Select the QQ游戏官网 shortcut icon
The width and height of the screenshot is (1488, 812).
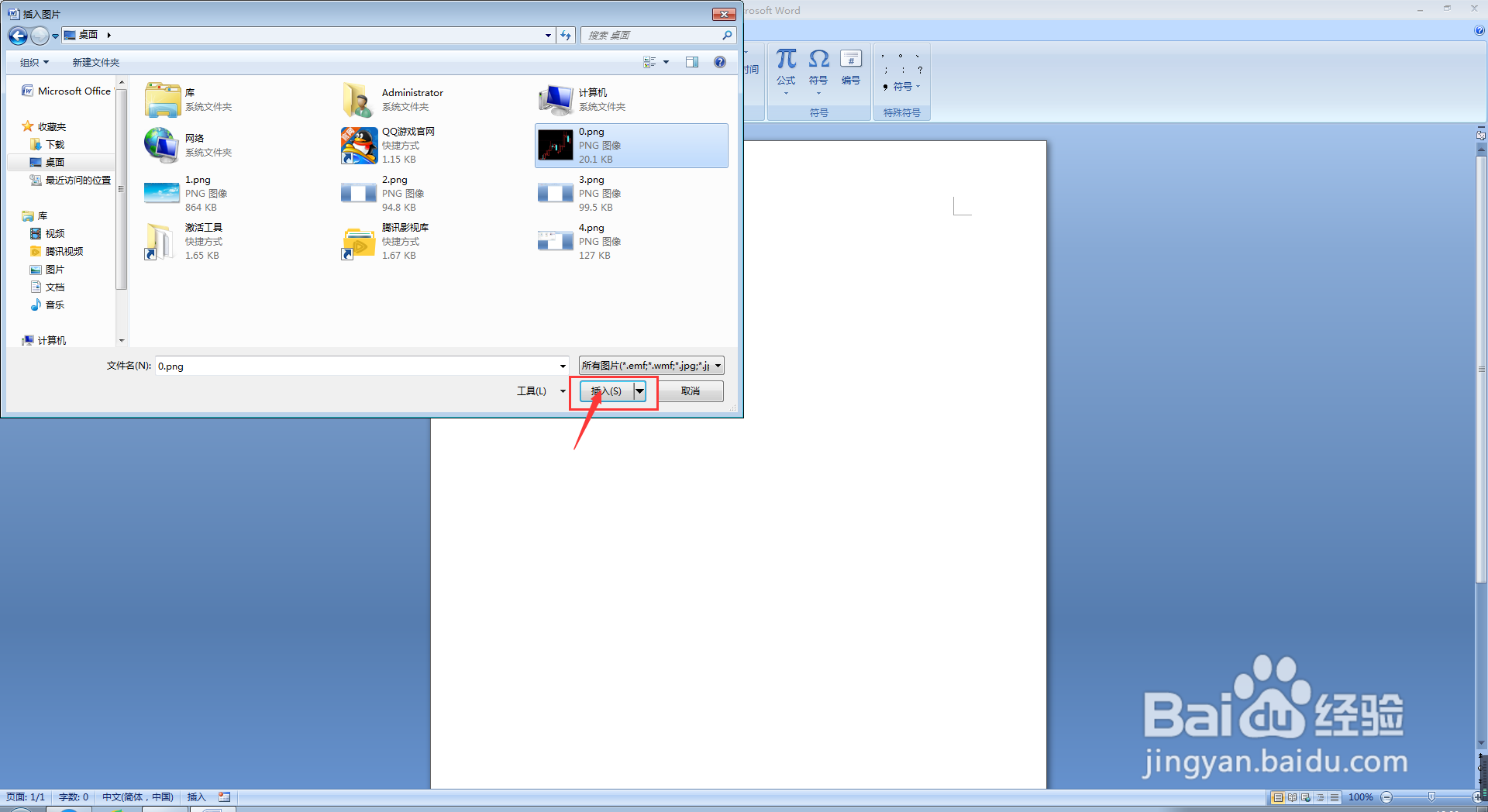pos(359,146)
